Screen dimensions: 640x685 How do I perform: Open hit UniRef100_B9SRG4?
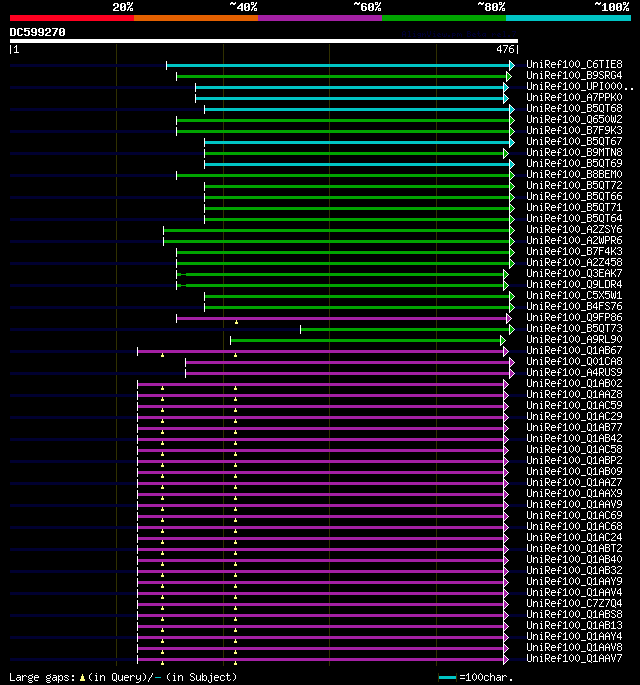(x=574, y=76)
